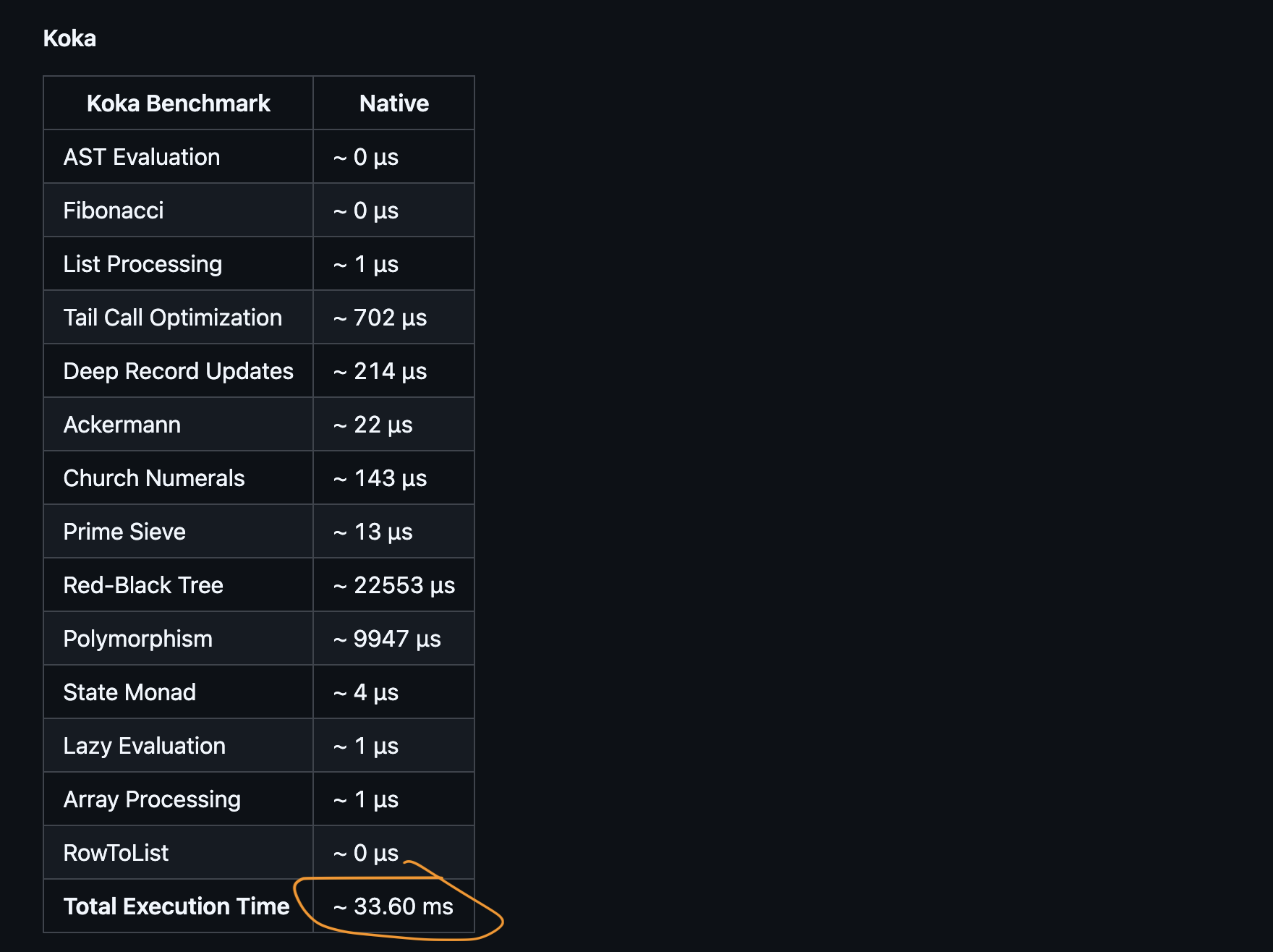1273x952 pixels.
Task: Click the Polymorphism benchmark cell
Action: [178, 639]
